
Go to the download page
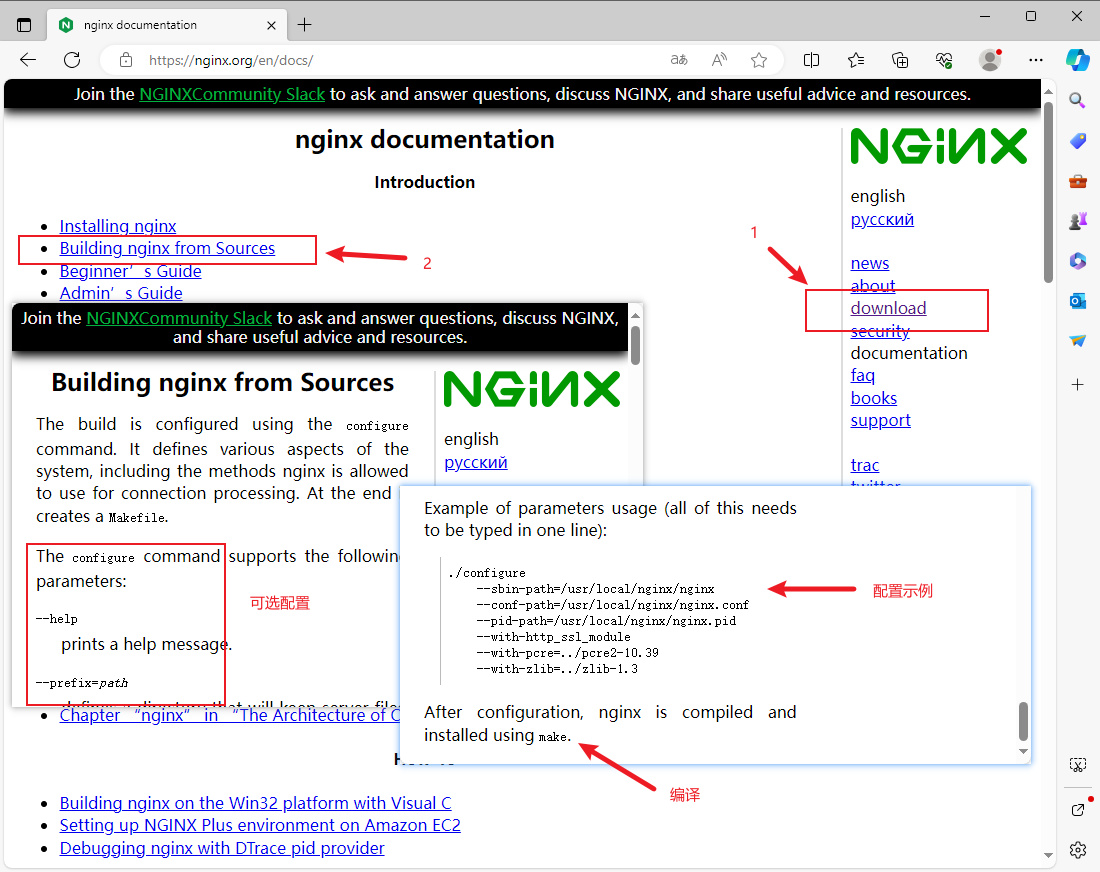(888, 308)
